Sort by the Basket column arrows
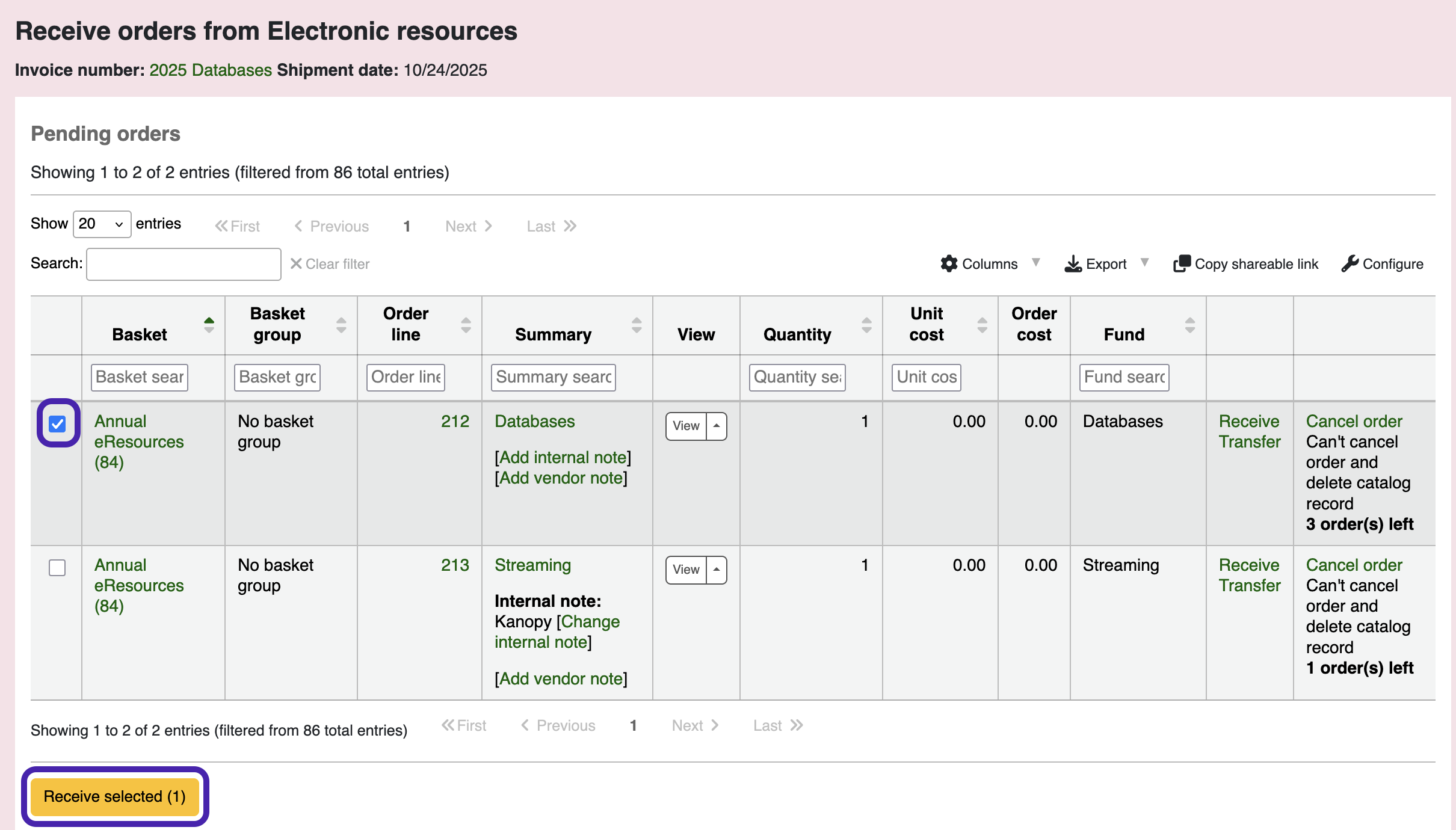 click(x=209, y=325)
